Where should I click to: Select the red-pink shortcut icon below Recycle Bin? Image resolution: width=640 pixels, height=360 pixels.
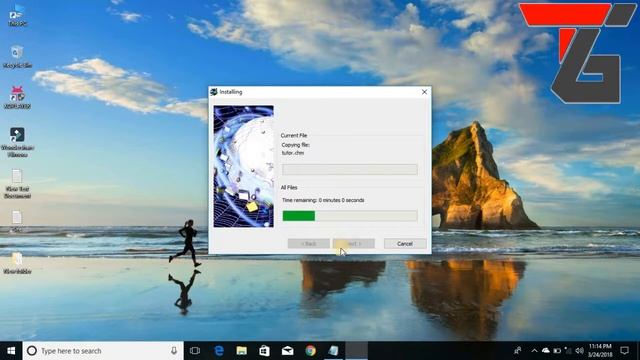[x=17, y=98]
